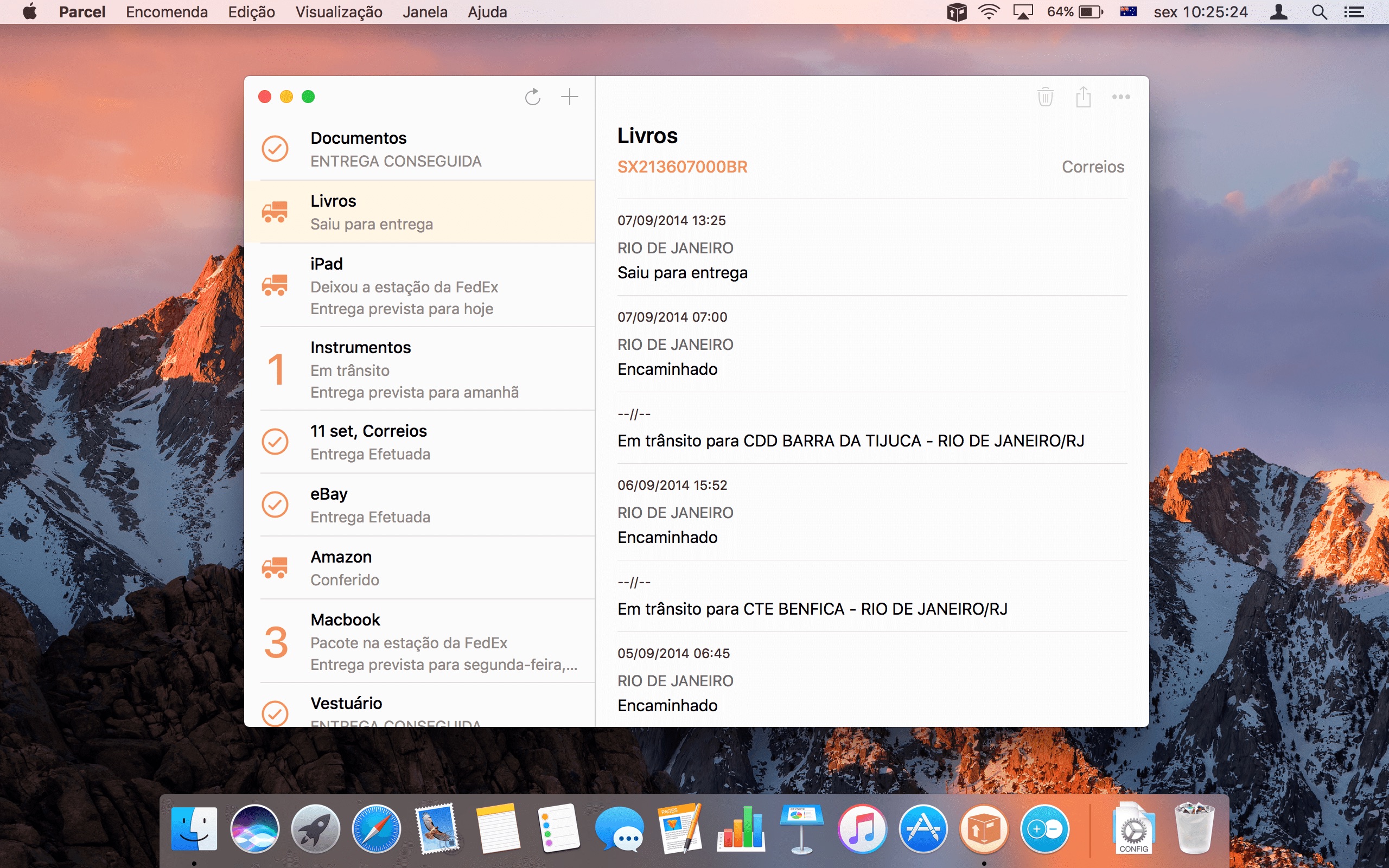Click tracking number SX213607000BR

coord(682,167)
